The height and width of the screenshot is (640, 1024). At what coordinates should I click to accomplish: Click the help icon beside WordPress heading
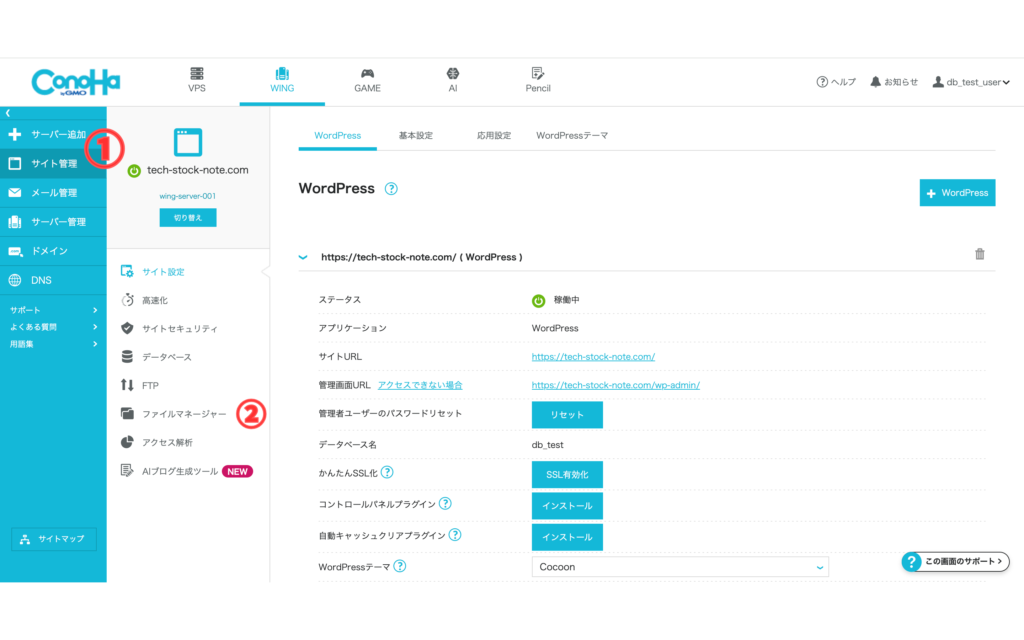(x=391, y=189)
